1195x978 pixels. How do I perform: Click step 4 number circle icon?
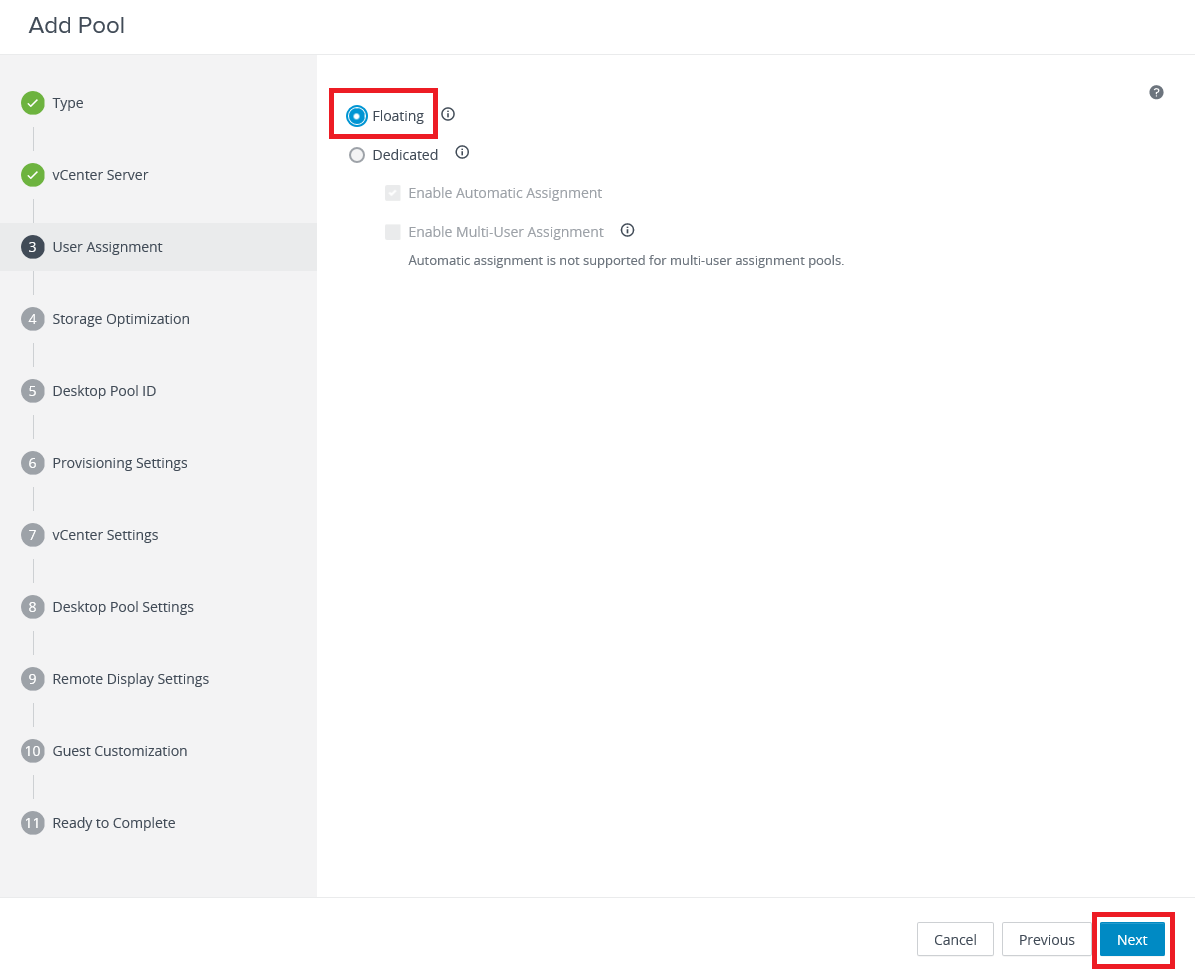[x=33, y=319]
